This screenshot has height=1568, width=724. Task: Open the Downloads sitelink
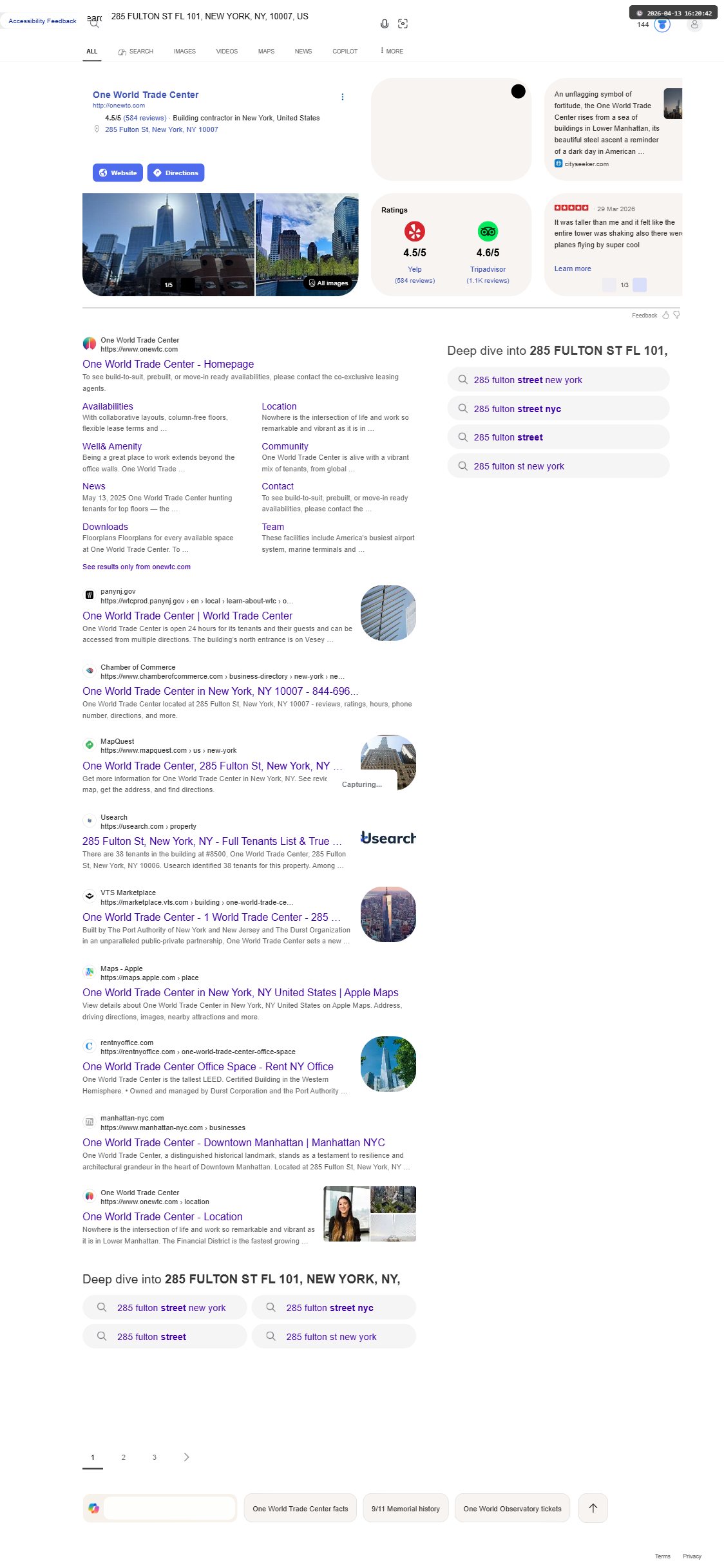(x=105, y=527)
